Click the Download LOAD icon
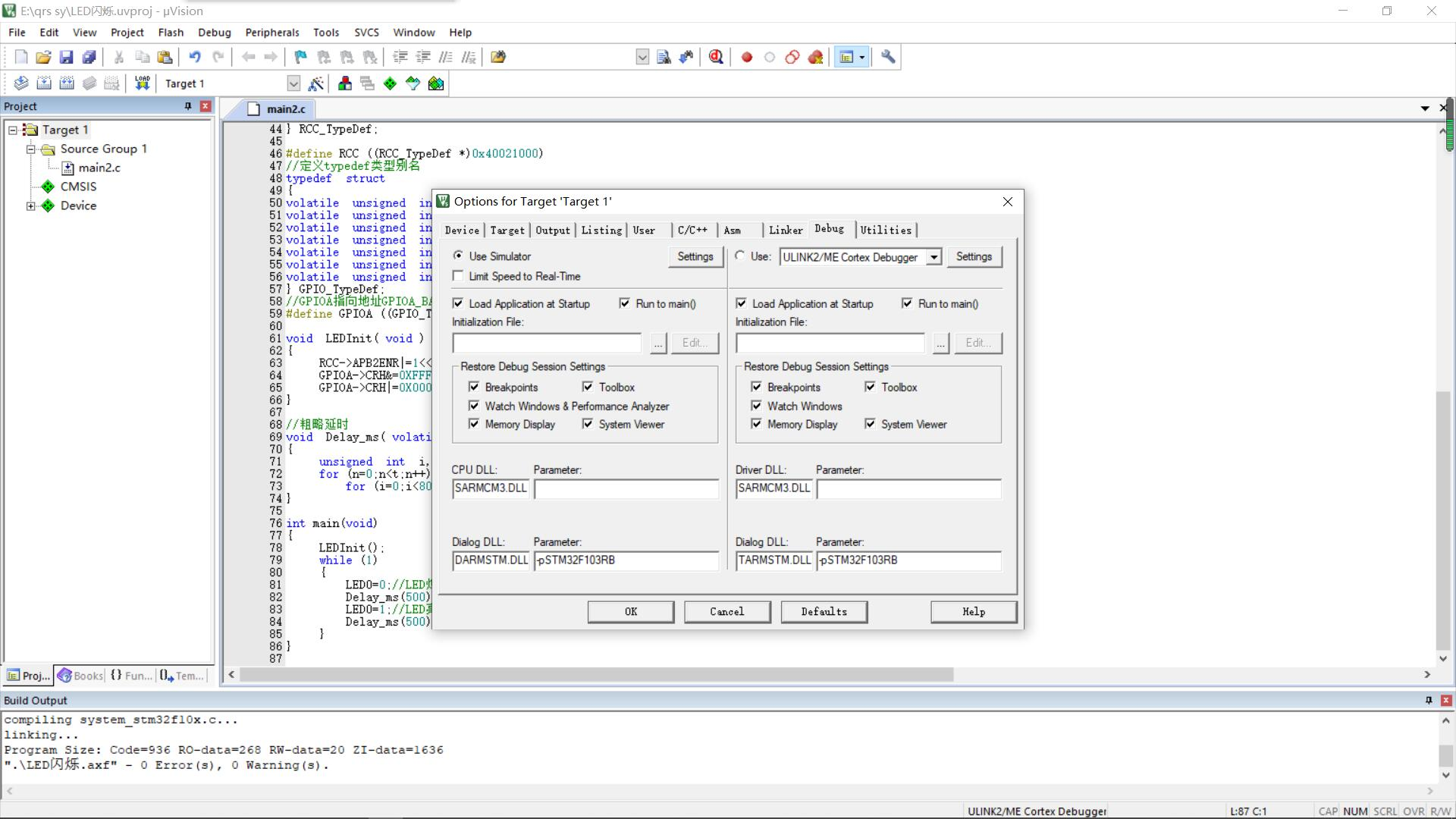The height and width of the screenshot is (819, 1456). [x=142, y=83]
